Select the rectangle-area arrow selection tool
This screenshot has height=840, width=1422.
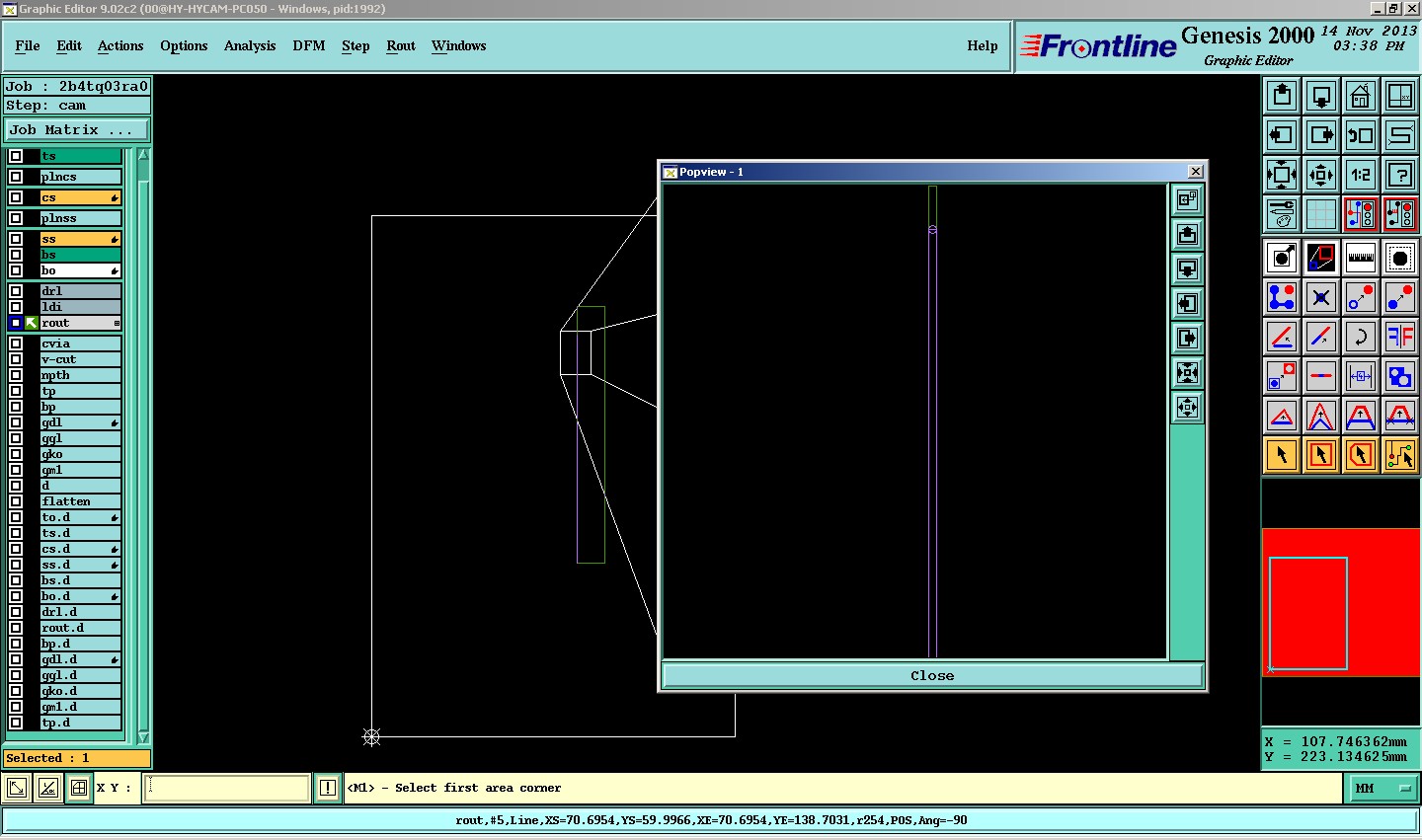click(x=1321, y=455)
